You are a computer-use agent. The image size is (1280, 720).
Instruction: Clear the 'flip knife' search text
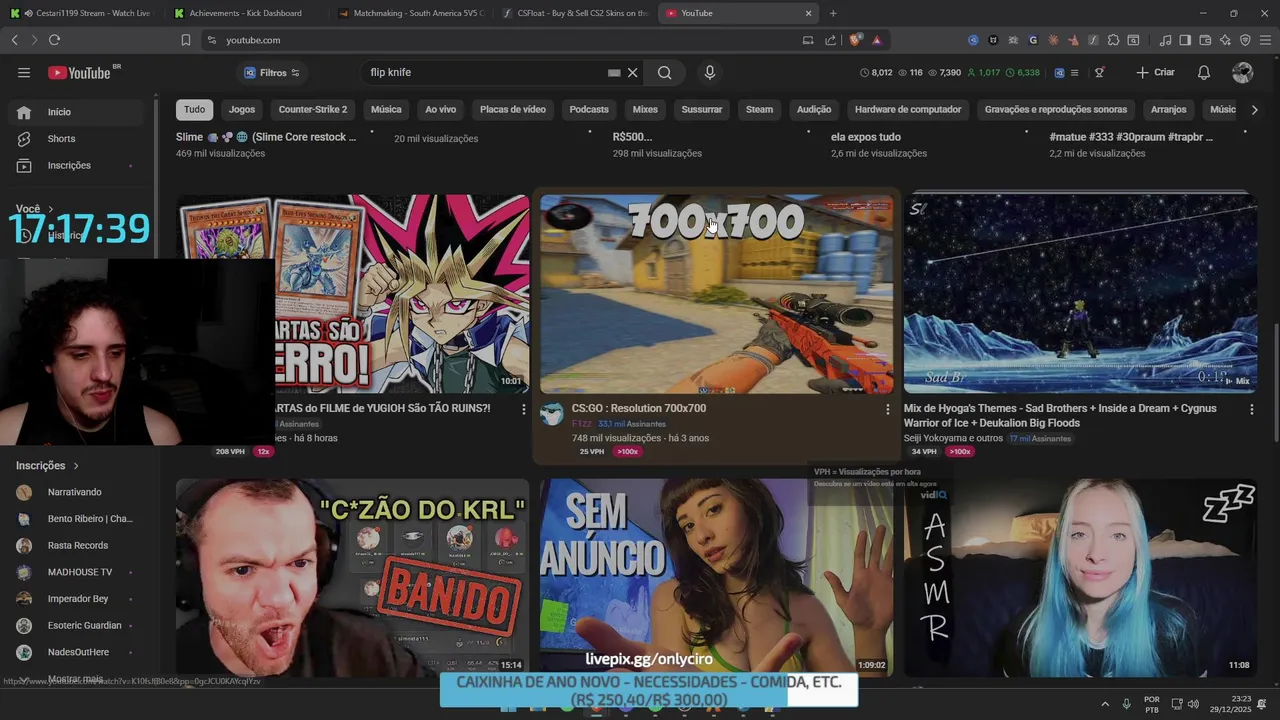point(632,73)
